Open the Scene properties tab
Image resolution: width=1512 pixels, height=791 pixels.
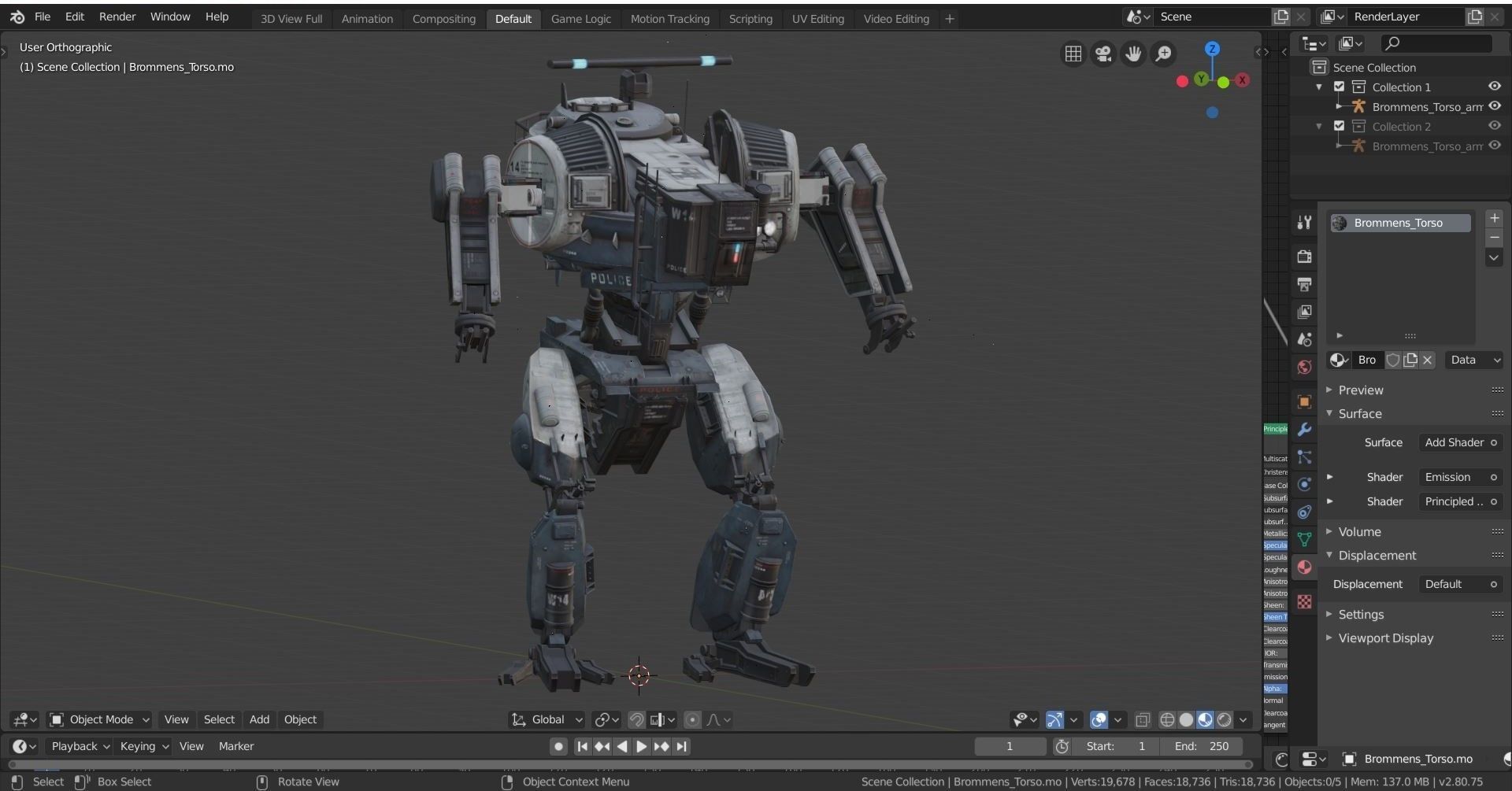click(x=1304, y=339)
